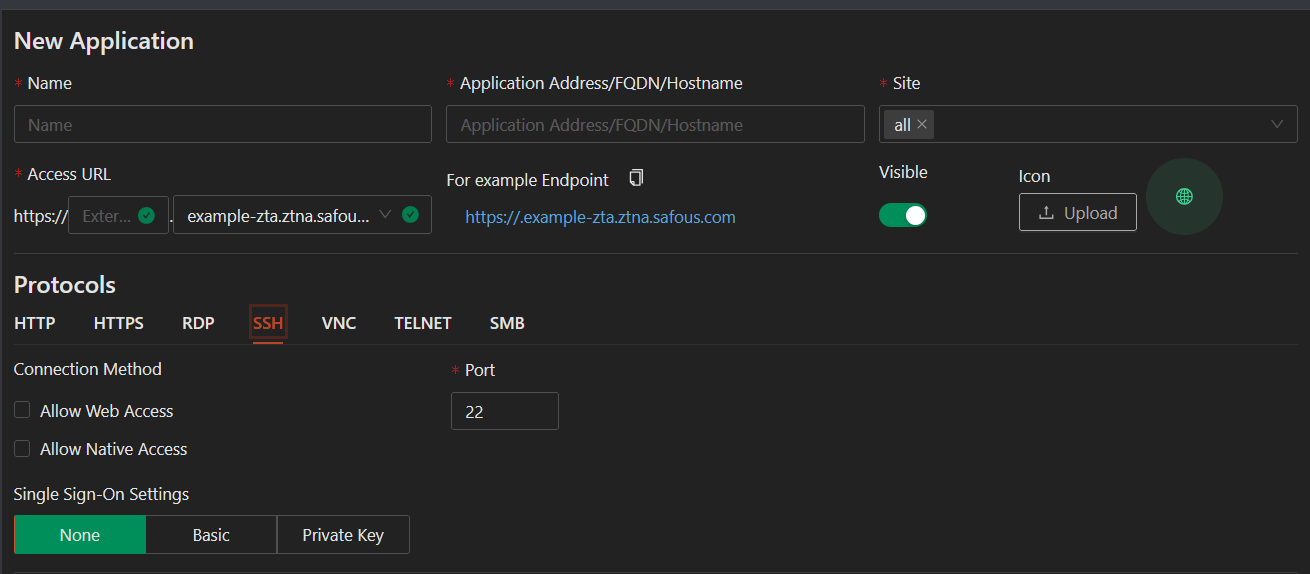
Task: Select Basic single sign-on option
Action: pyautogui.click(x=211, y=535)
